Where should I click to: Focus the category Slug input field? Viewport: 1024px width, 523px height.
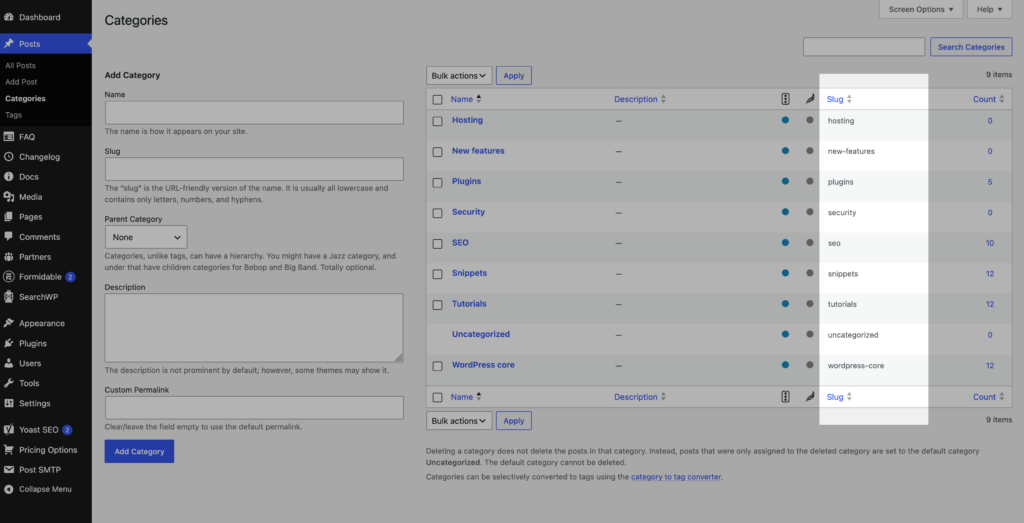[x=254, y=169]
